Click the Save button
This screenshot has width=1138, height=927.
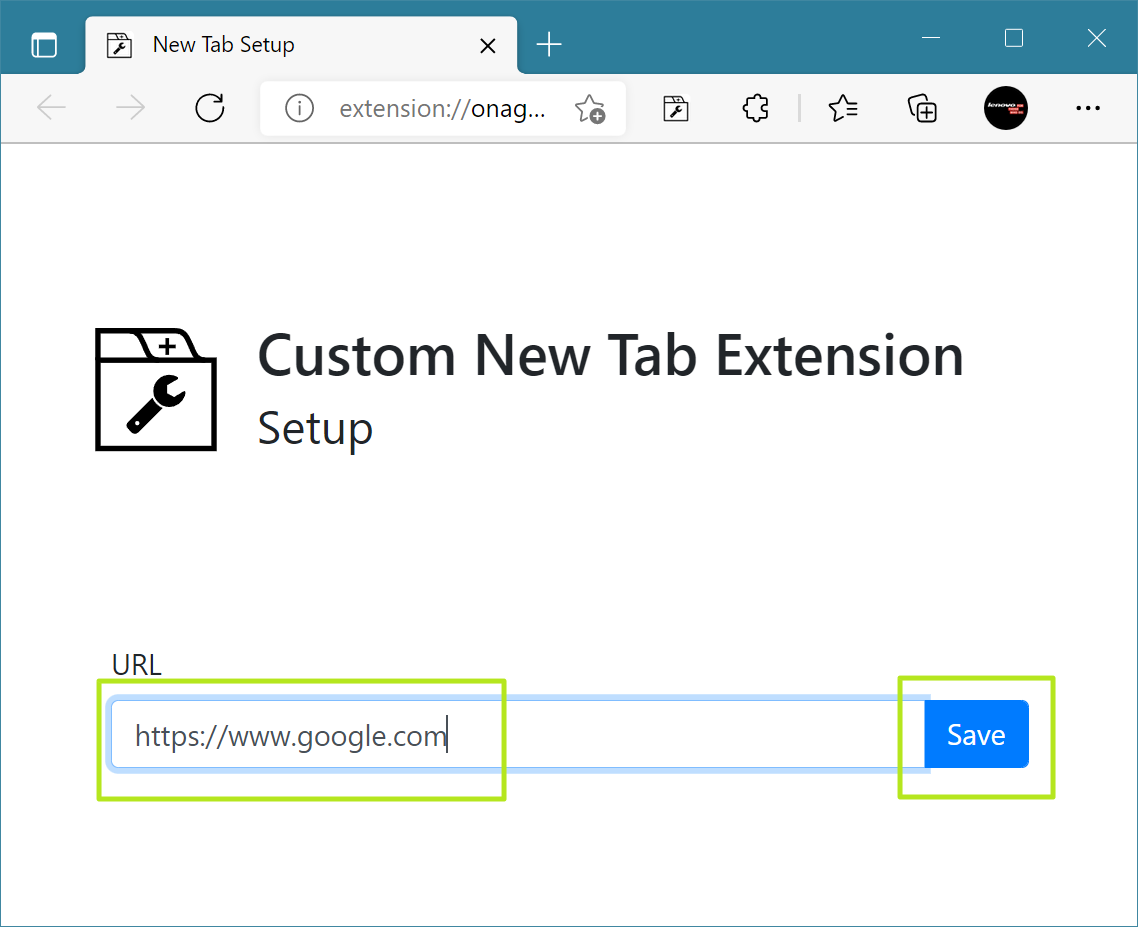click(976, 734)
